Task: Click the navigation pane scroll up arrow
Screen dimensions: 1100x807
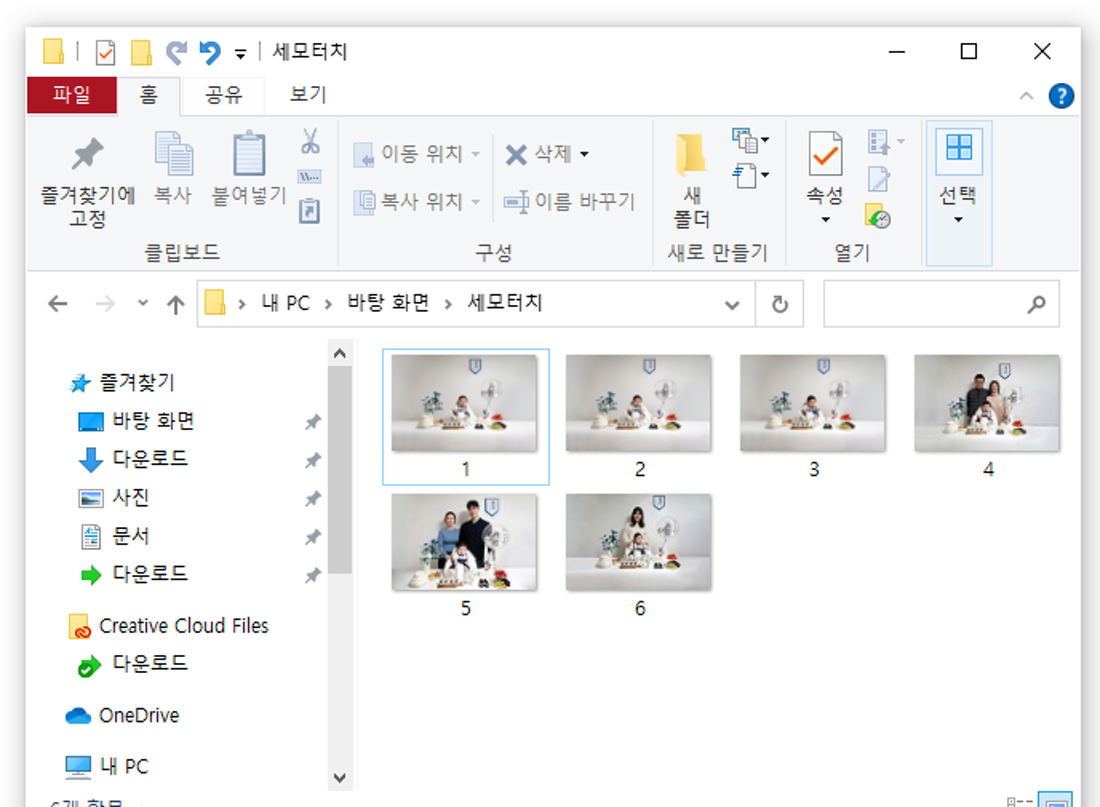Action: [x=340, y=354]
